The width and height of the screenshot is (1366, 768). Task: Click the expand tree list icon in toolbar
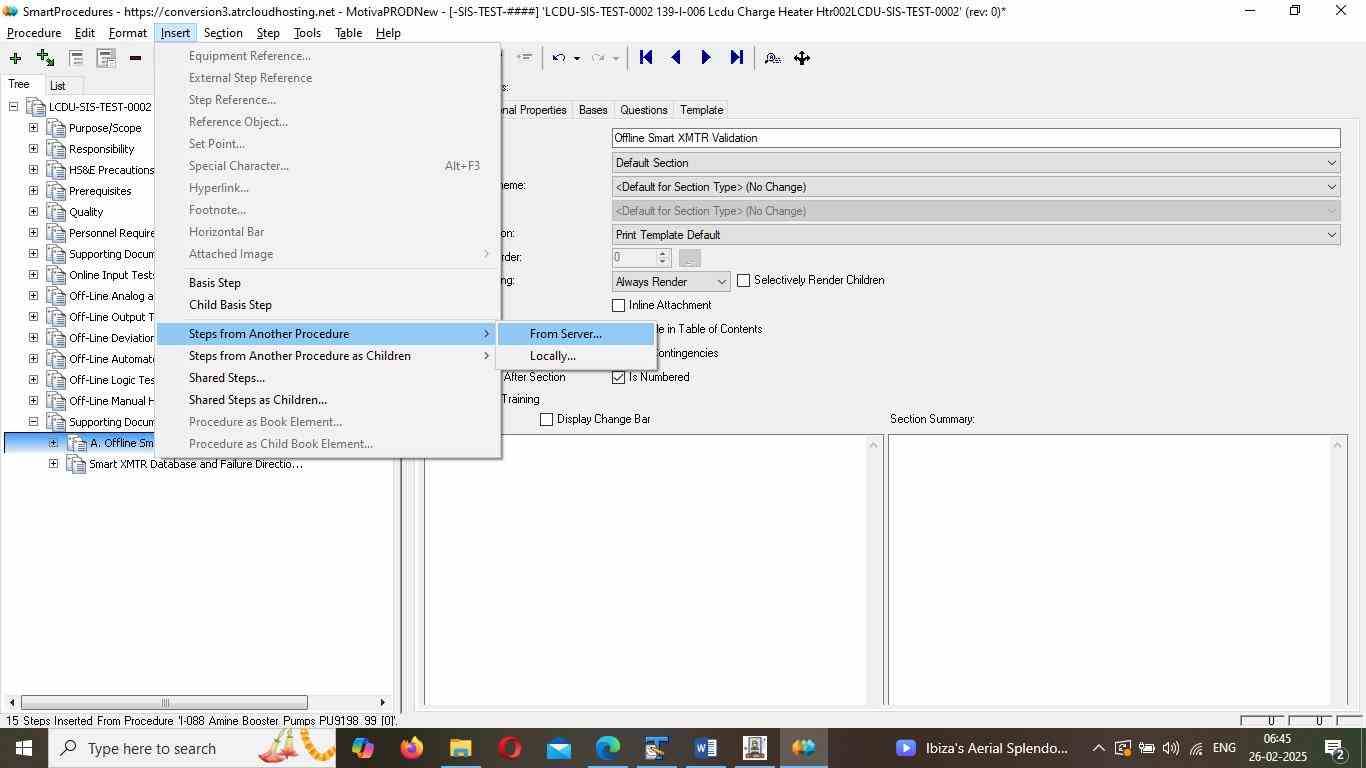click(105, 58)
